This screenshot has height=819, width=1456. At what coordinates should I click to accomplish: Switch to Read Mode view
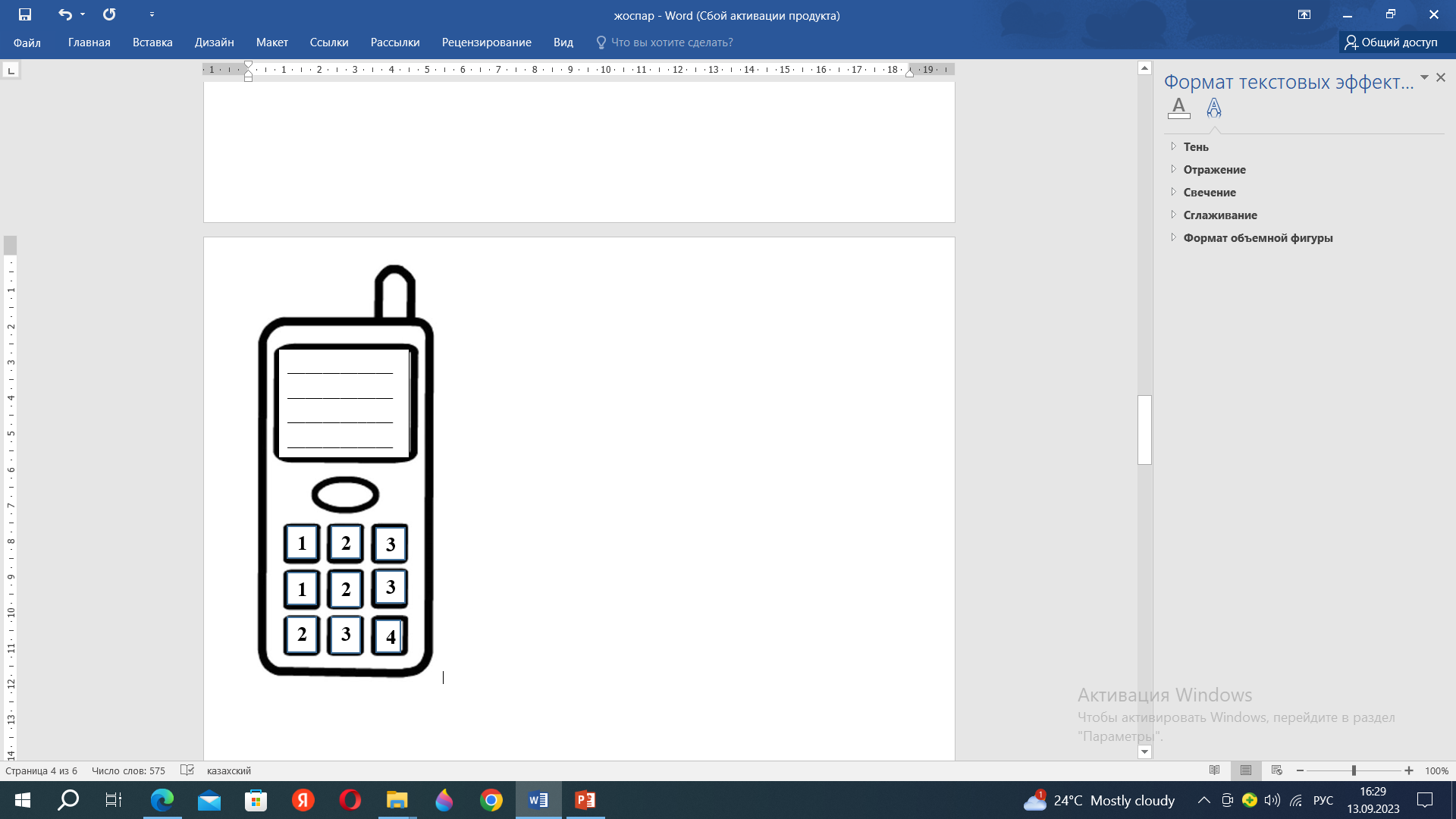(x=1215, y=770)
